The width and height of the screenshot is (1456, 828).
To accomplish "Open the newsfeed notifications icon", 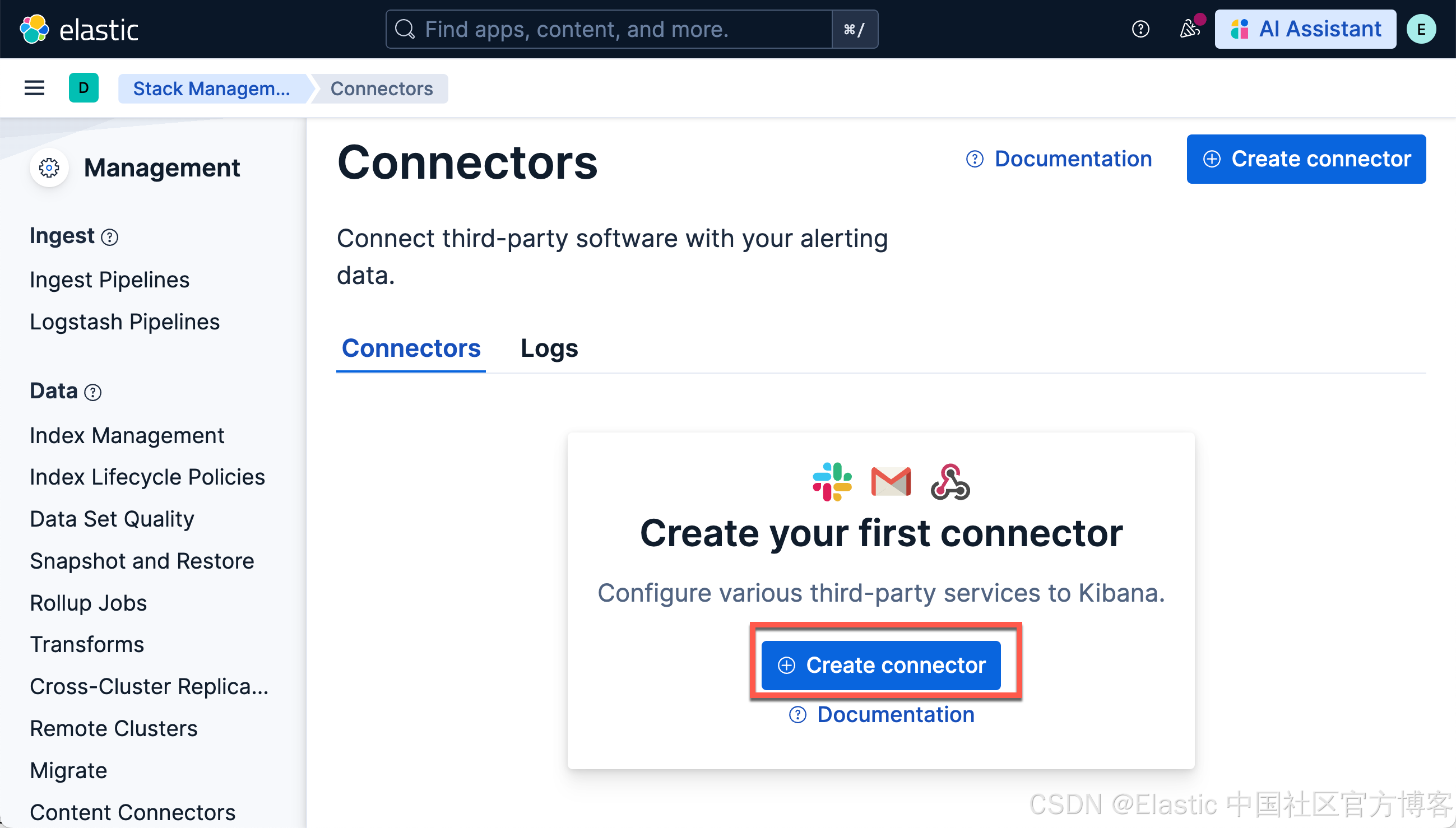I will click(x=1189, y=29).
